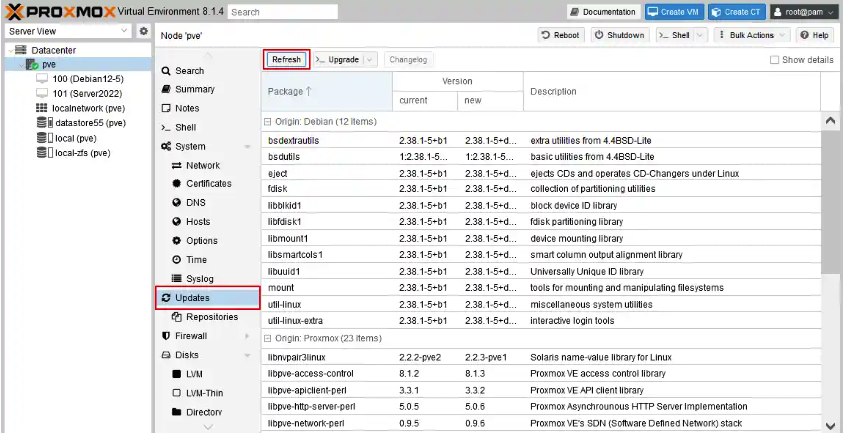Click the Hosts globe icon
The image size is (849, 438).
pos(177,221)
